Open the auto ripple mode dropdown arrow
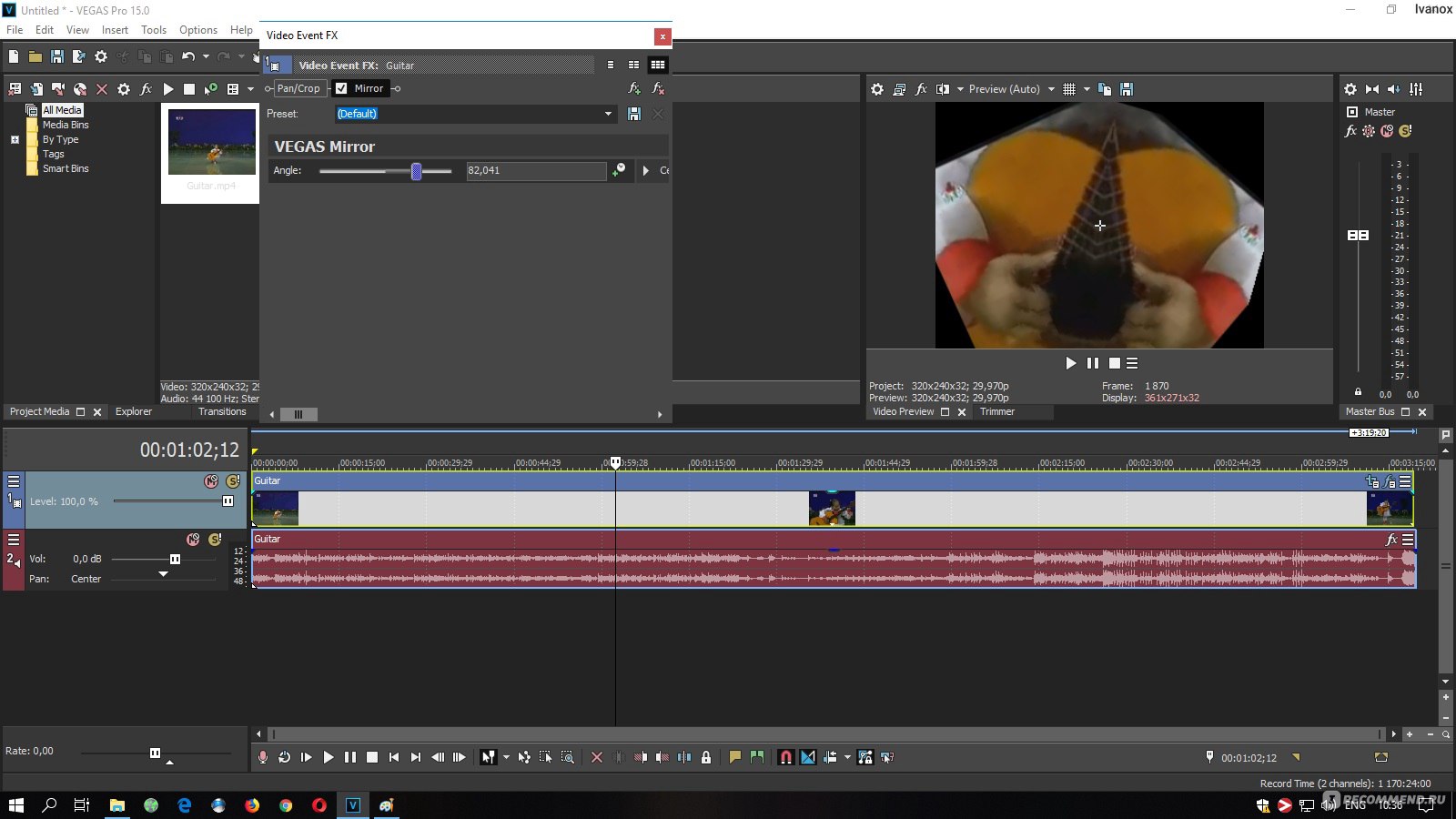 [847, 757]
